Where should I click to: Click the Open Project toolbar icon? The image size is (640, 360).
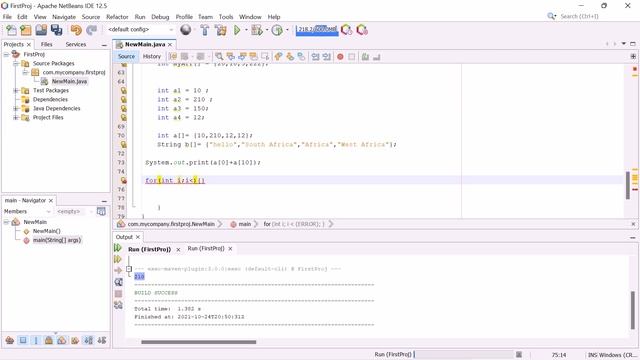[41, 30]
